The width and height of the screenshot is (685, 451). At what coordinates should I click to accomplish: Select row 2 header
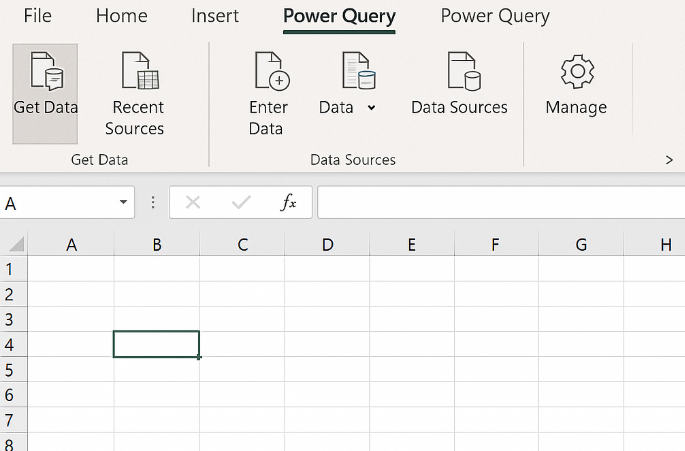click(14, 294)
